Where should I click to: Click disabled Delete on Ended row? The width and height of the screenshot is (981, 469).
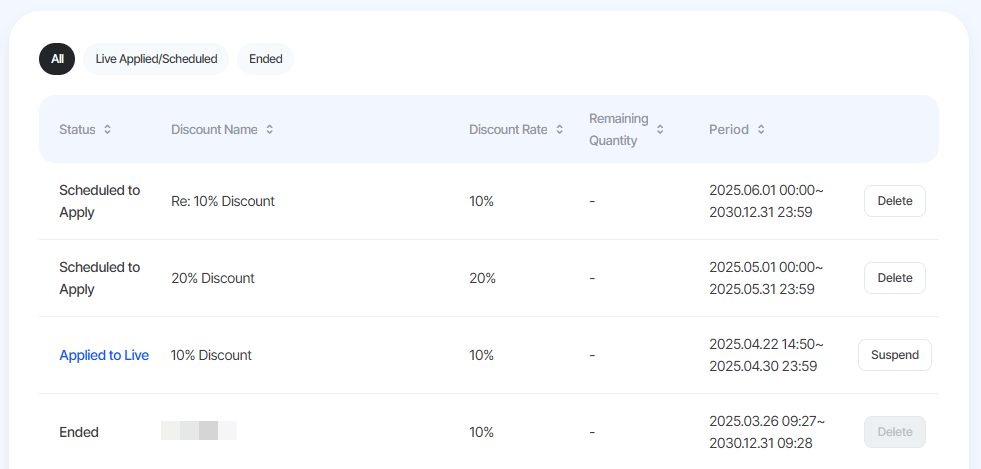pos(895,432)
